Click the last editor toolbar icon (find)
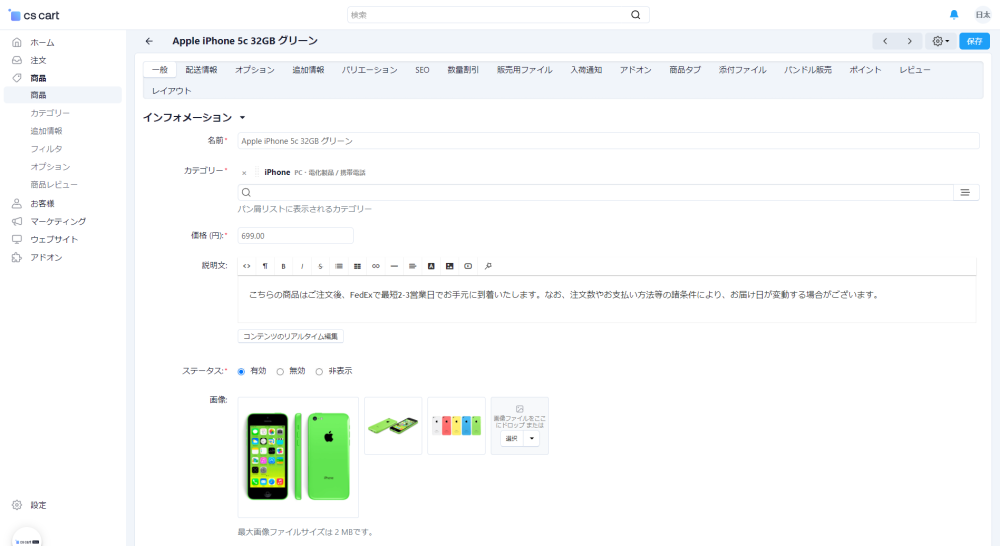Screen dimensions: 1000x546 tap(488, 266)
